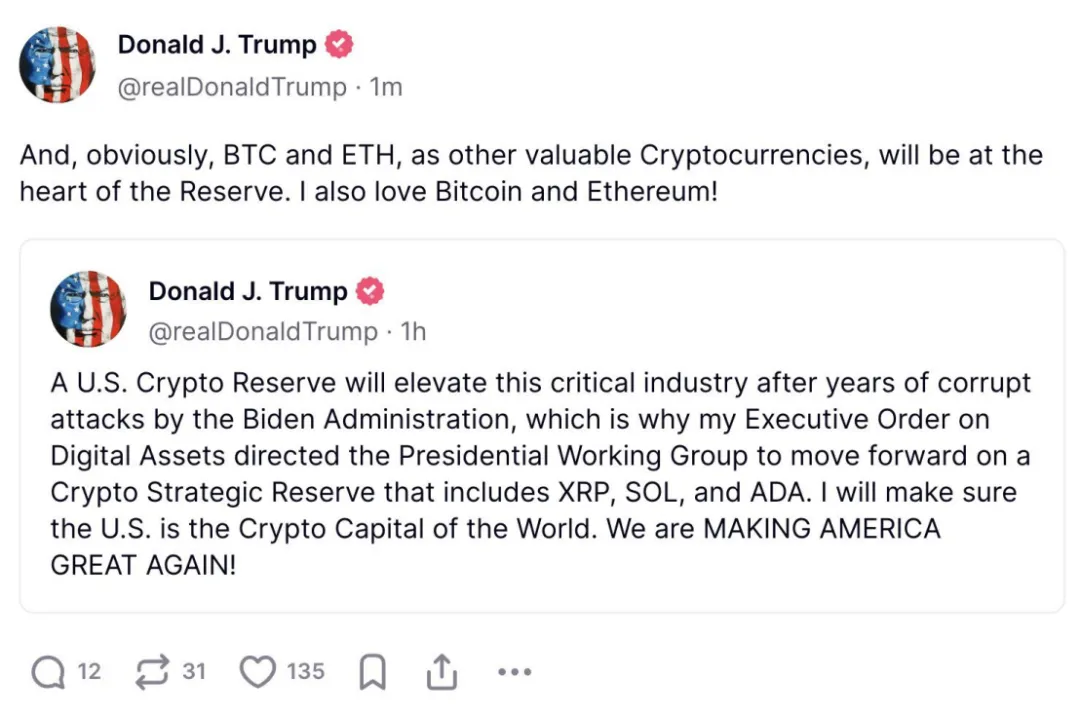
Task: Click the bookmark icon to save this post
Action: coord(372,672)
